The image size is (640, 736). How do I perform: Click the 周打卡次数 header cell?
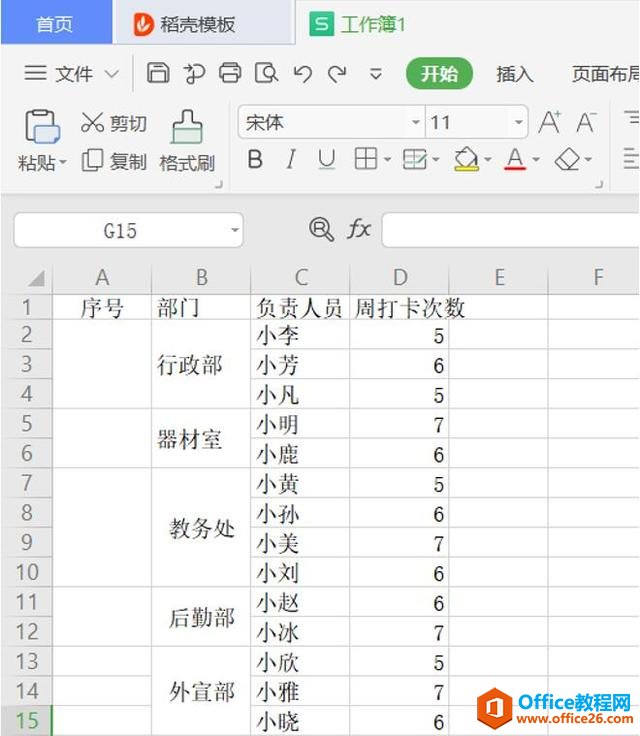[400, 308]
